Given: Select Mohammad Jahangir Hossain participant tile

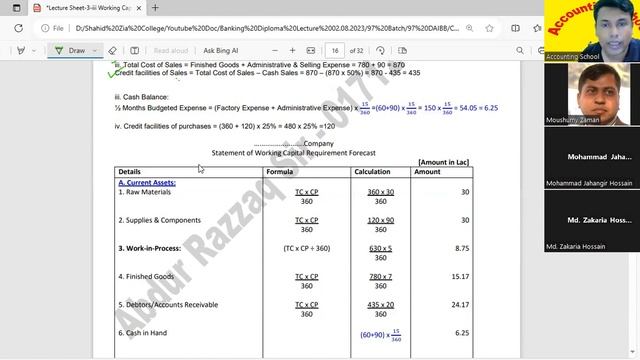Looking at the screenshot, I should coord(592,158).
